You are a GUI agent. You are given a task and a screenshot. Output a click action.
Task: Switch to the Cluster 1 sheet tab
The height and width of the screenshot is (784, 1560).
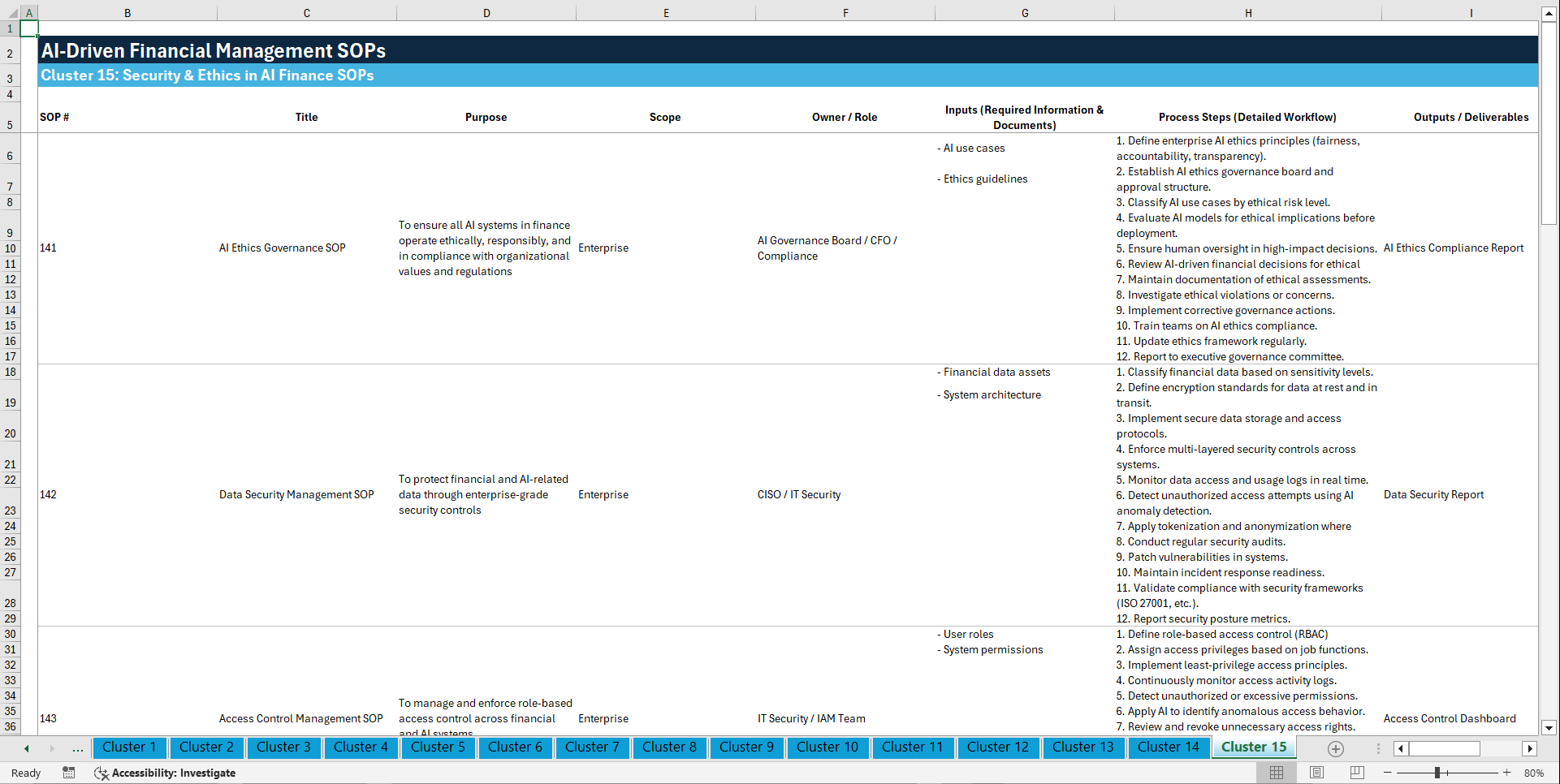click(x=129, y=747)
